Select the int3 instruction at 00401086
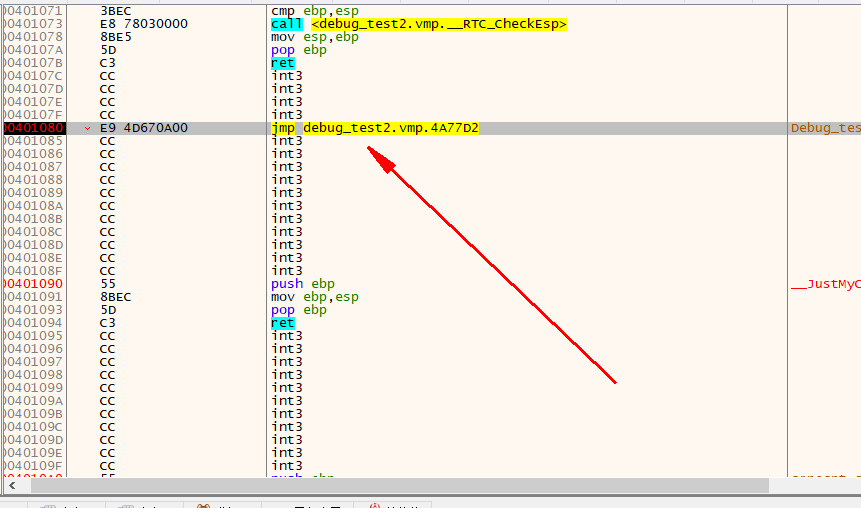The height and width of the screenshot is (508, 861). pyautogui.click(x=287, y=154)
